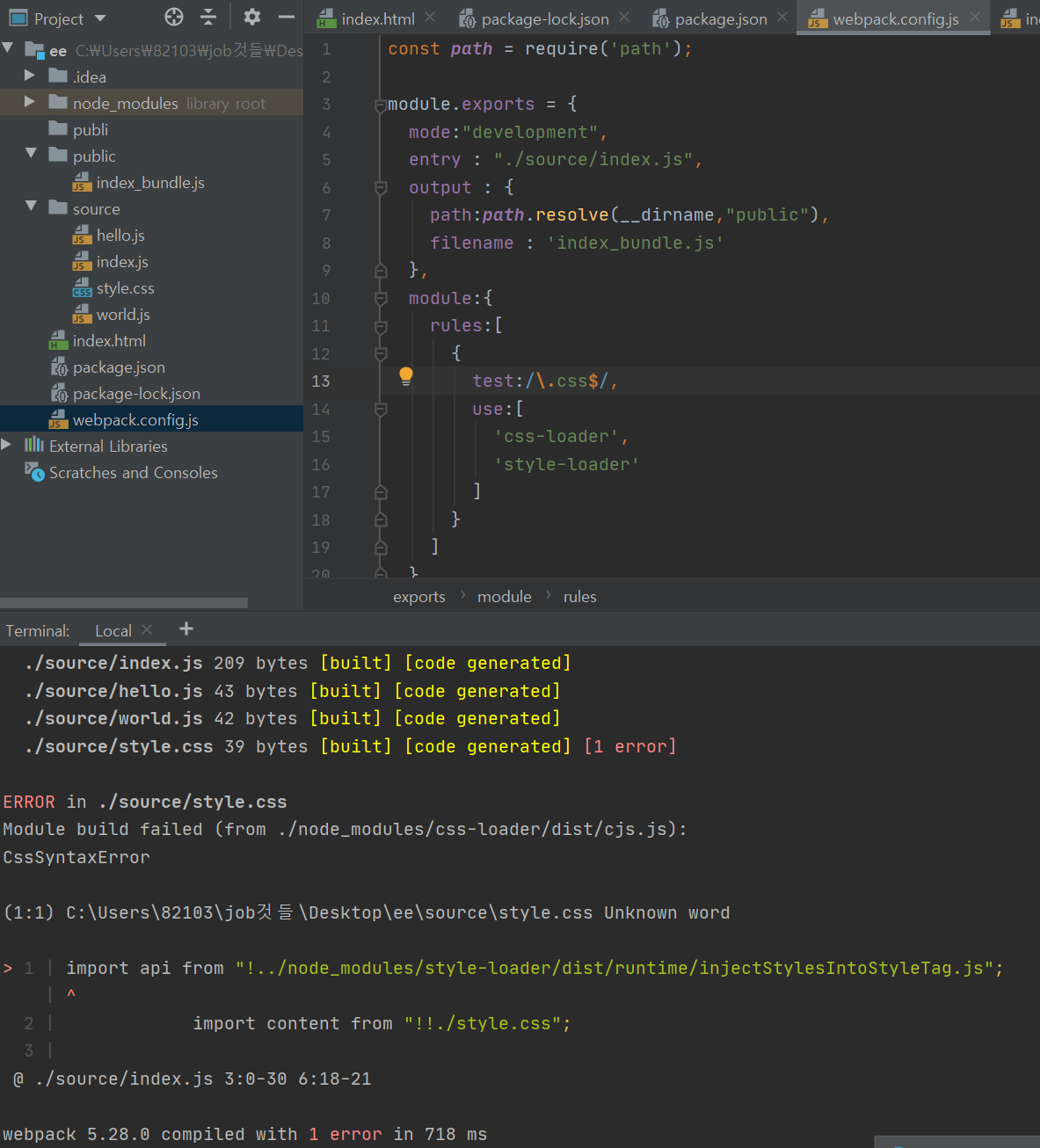Switch to package-lock.json editor tab
This screenshot has width=1040, height=1148.
click(x=545, y=18)
